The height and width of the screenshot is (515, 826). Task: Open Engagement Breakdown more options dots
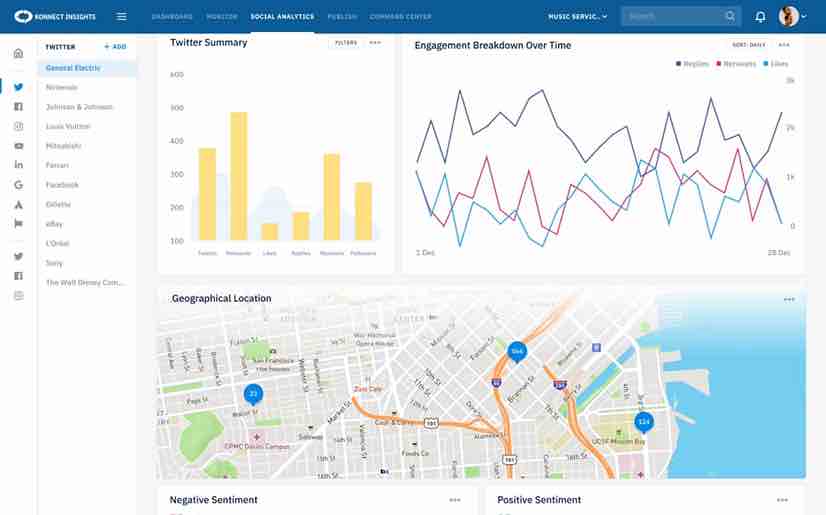click(x=784, y=45)
